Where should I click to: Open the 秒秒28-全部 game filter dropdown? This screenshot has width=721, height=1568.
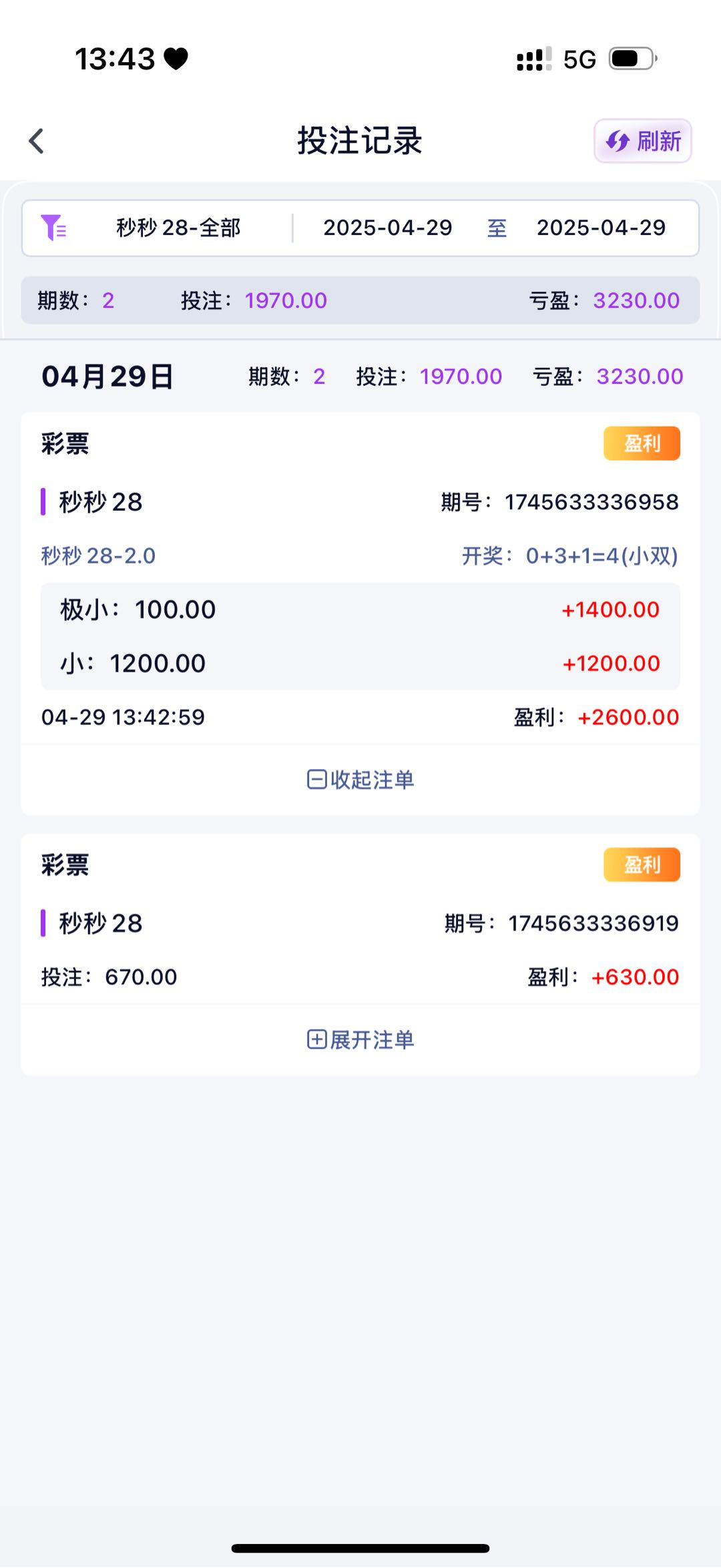coord(178,228)
